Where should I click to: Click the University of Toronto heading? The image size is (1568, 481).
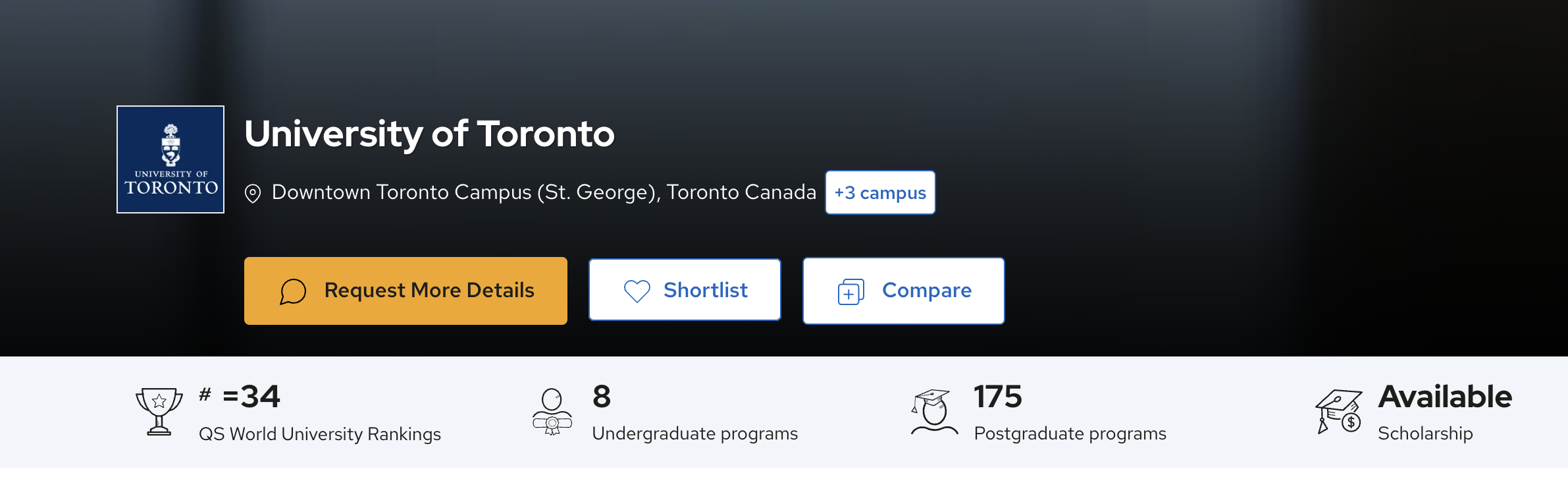coord(429,134)
